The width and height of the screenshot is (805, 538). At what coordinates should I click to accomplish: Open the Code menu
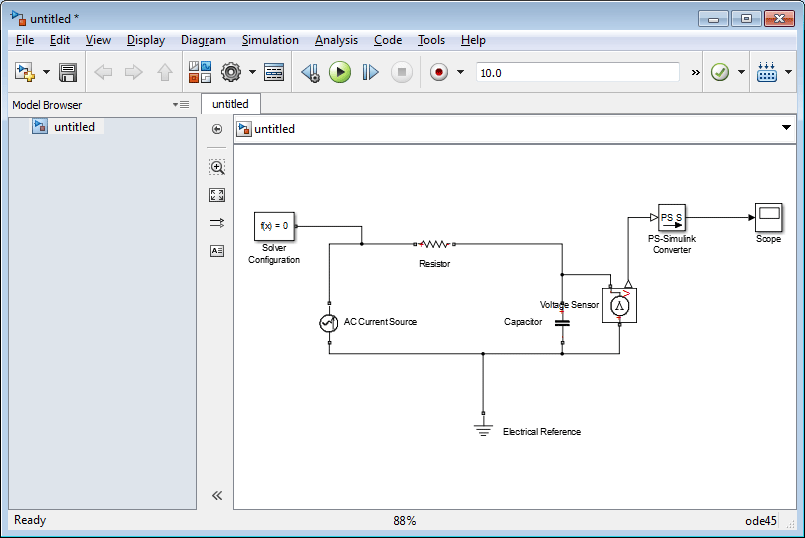coord(388,40)
